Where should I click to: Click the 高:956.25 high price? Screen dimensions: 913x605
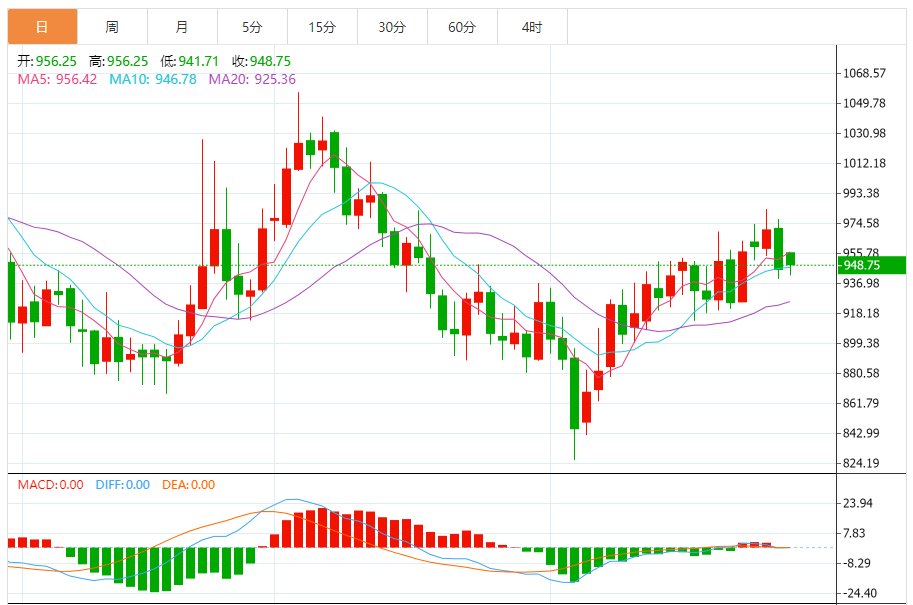point(119,61)
